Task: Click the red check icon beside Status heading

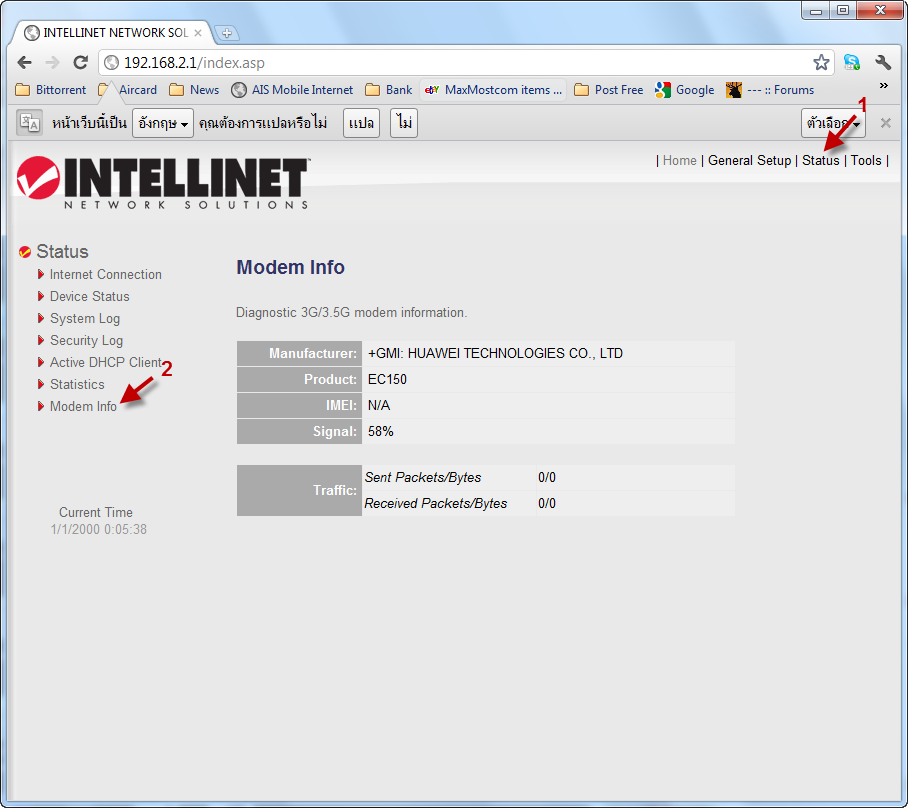Action: pos(24,252)
